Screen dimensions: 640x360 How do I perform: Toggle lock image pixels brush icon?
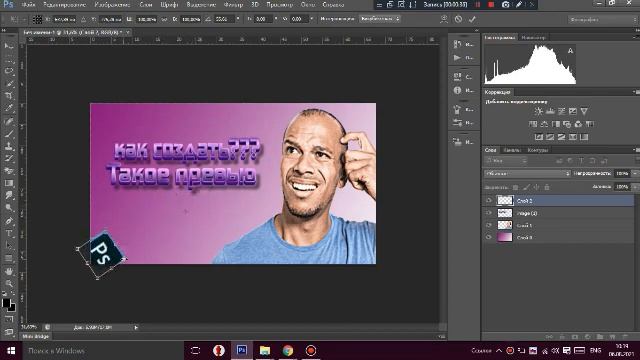coord(526,187)
